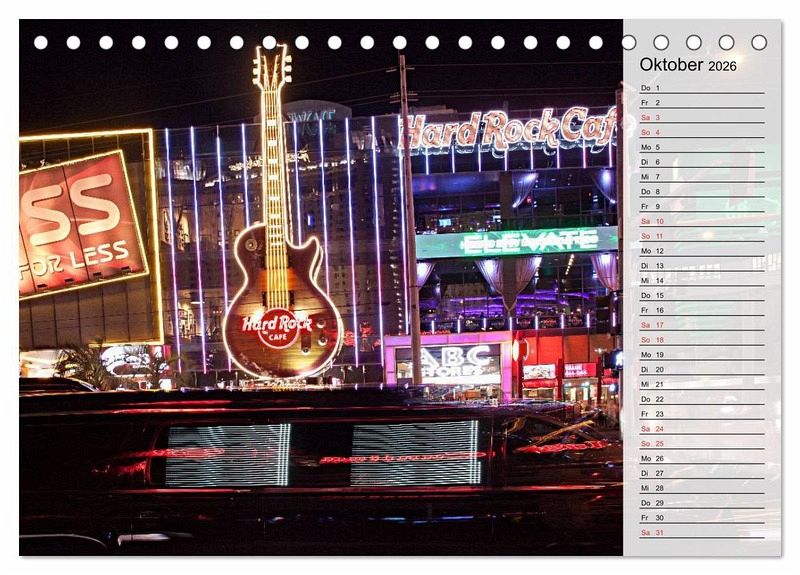Image resolution: width=800 pixels, height=575 pixels.
Task: Select the date row 'Fr 16'
Action: pos(702,310)
